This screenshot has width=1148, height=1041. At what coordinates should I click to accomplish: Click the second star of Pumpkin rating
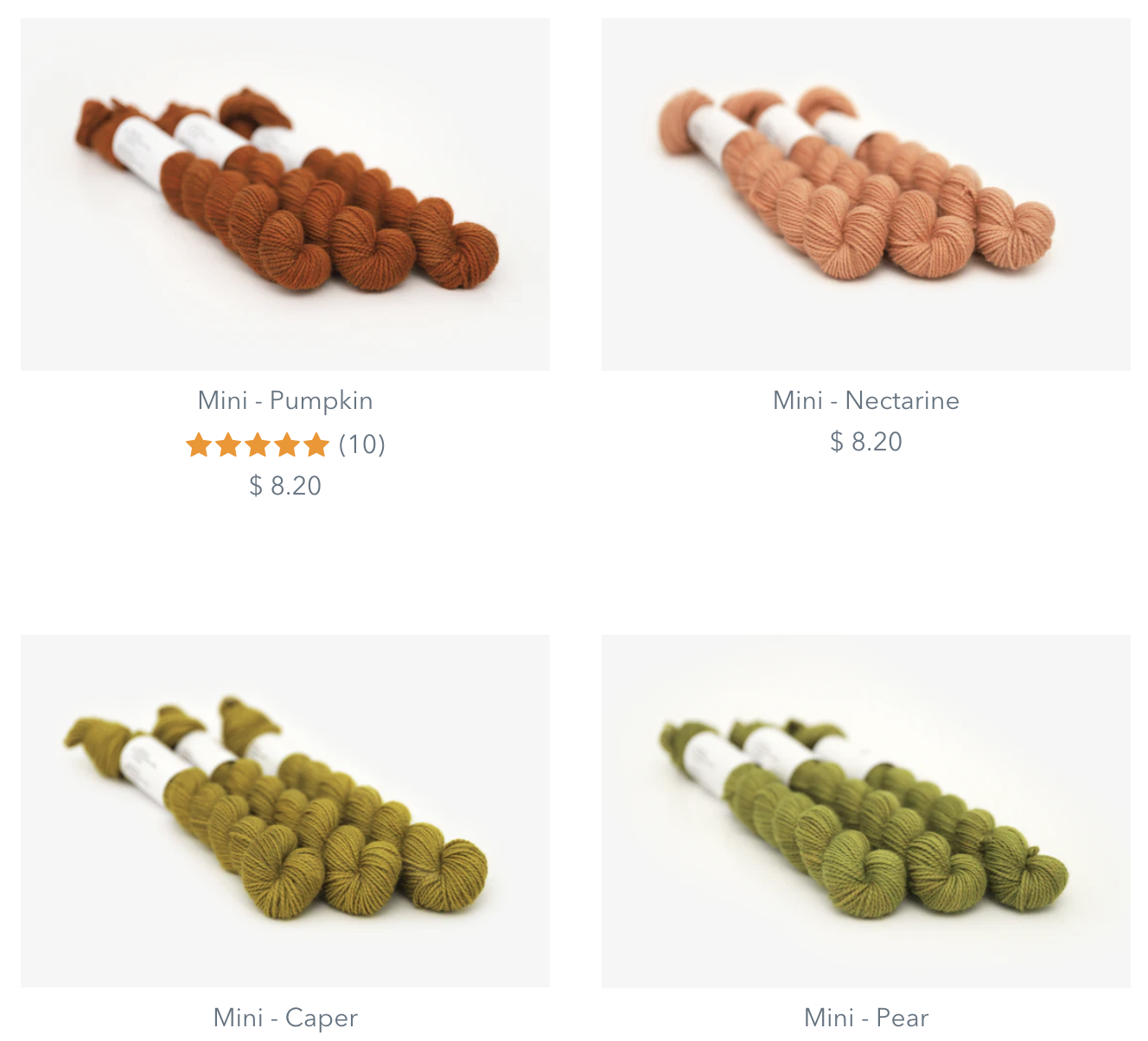tap(228, 444)
